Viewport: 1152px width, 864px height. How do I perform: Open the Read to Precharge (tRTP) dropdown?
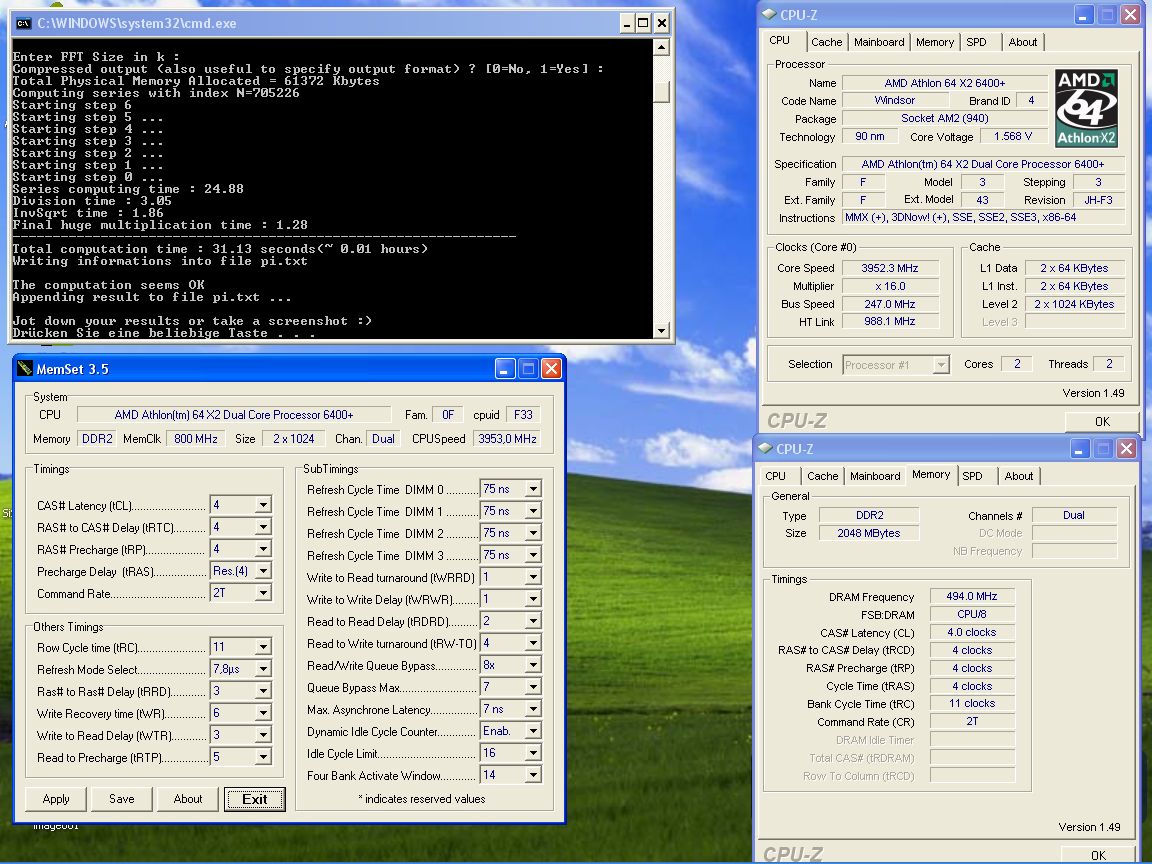coord(262,757)
